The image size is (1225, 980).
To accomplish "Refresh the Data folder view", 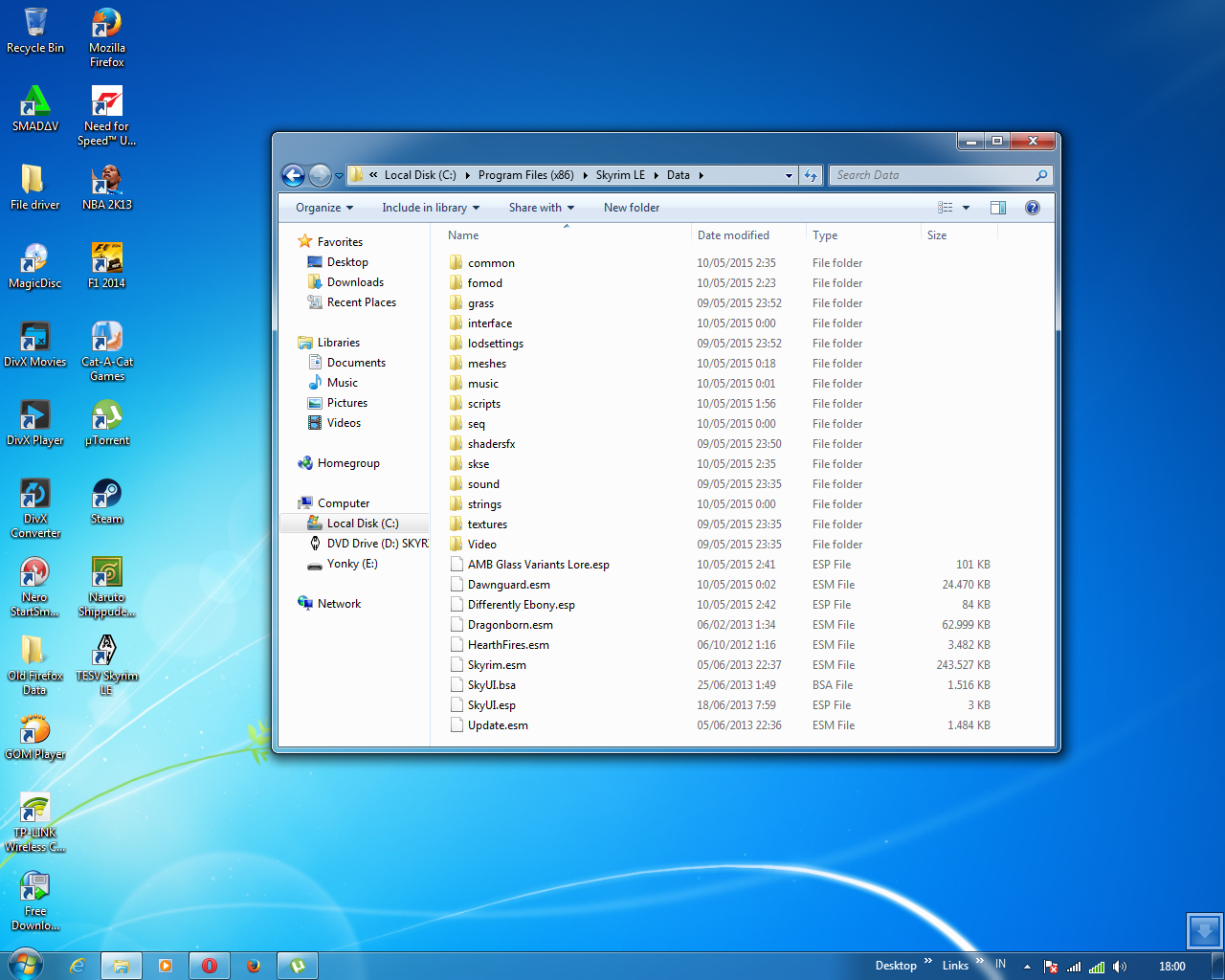I will (x=811, y=175).
